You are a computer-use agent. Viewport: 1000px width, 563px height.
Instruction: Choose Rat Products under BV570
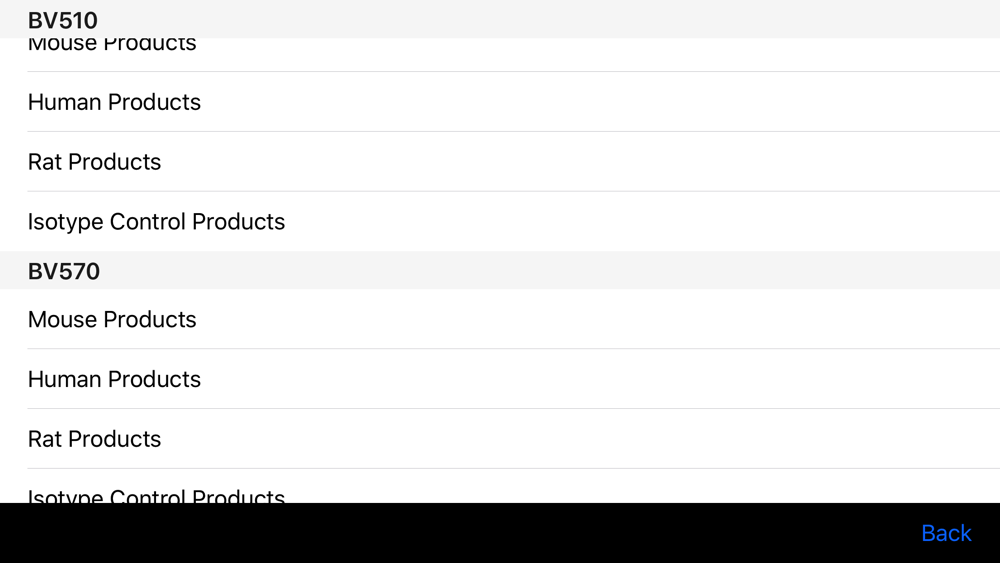point(500,439)
